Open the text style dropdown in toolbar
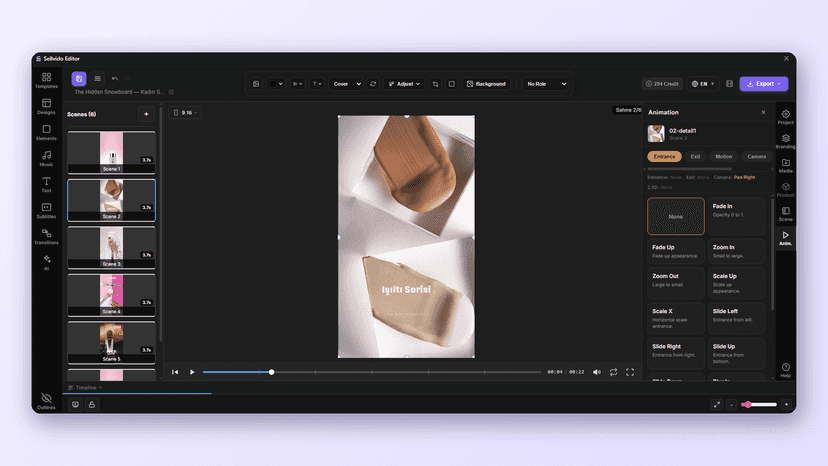Image resolution: width=828 pixels, height=466 pixels. [x=316, y=84]
